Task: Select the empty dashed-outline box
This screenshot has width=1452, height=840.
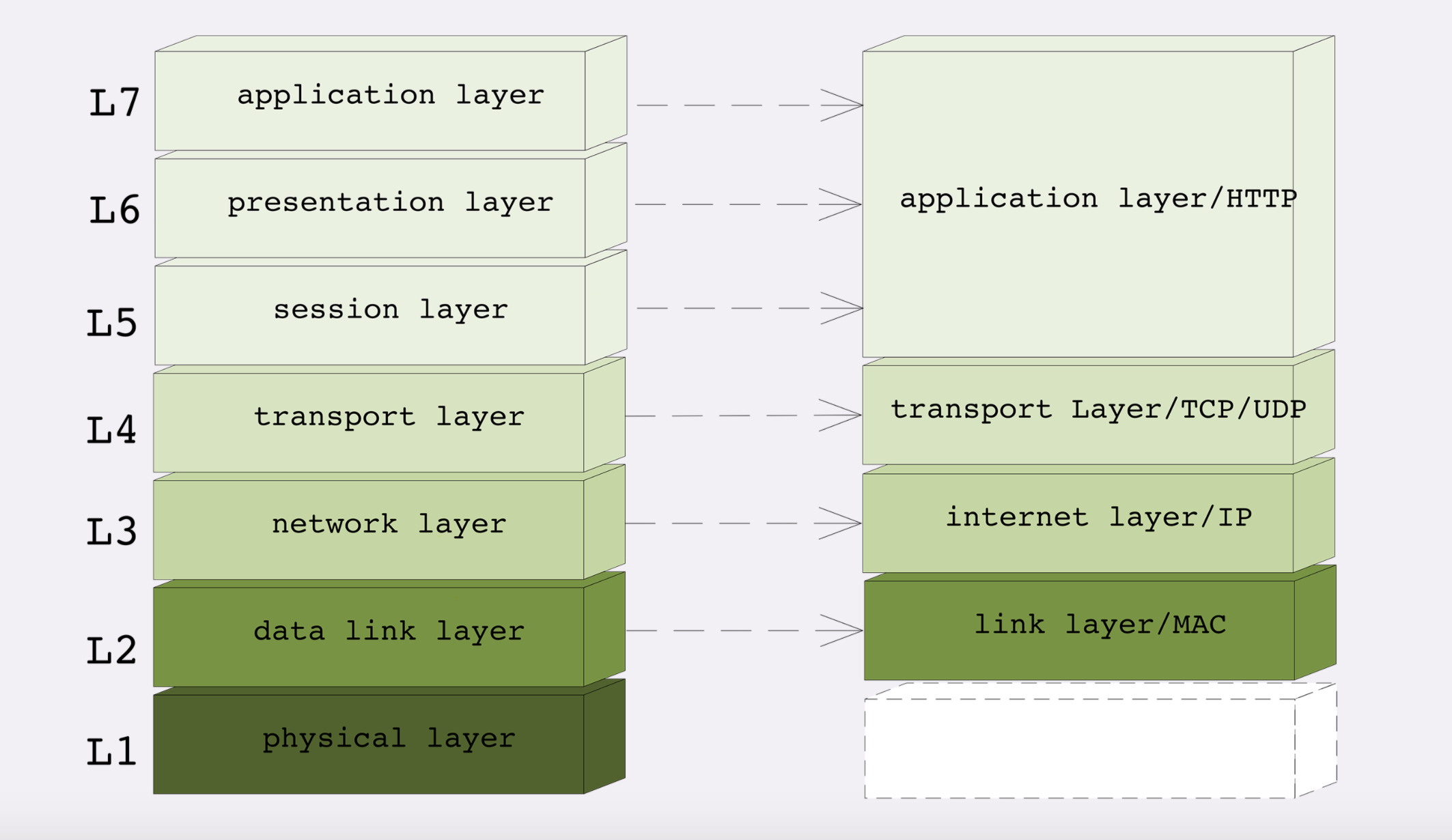Action: coord(1079,748)
